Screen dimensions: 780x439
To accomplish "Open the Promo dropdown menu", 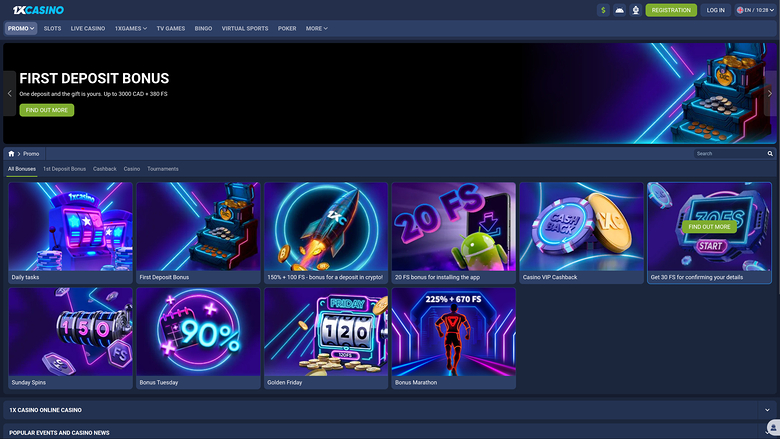I will 21,28.
